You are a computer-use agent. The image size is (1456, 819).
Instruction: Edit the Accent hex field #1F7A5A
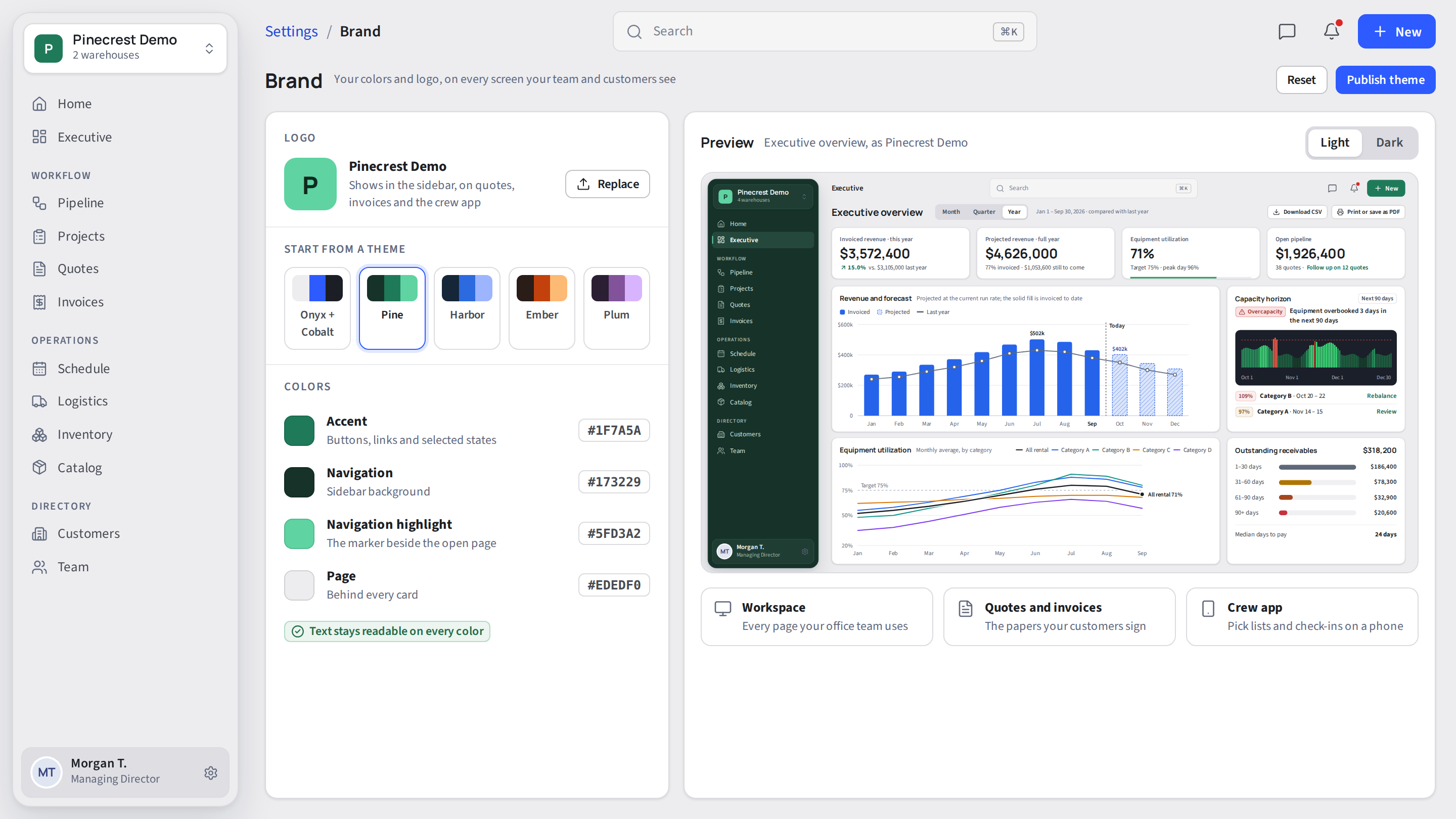[x=614, y=430]
